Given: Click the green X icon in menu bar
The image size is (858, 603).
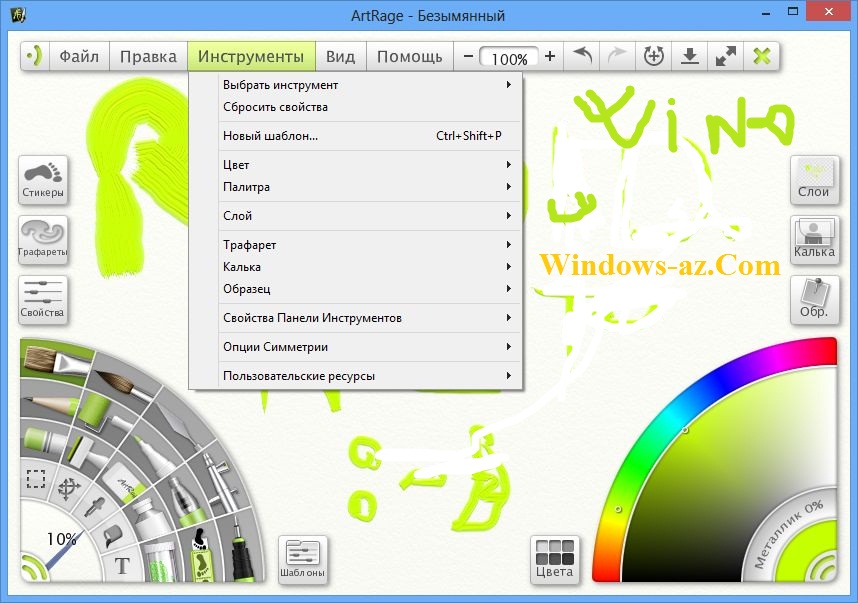Looking at the screenshot, I should point(762,56).
